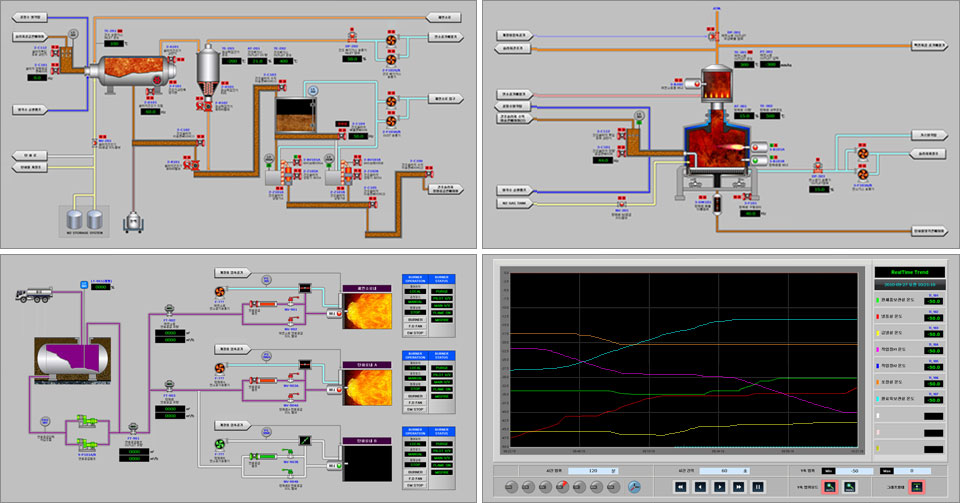This screenshot has width=960, height=503.
Task: Toggle the red series checkbox in trend legend
Action: coord(877,316)
